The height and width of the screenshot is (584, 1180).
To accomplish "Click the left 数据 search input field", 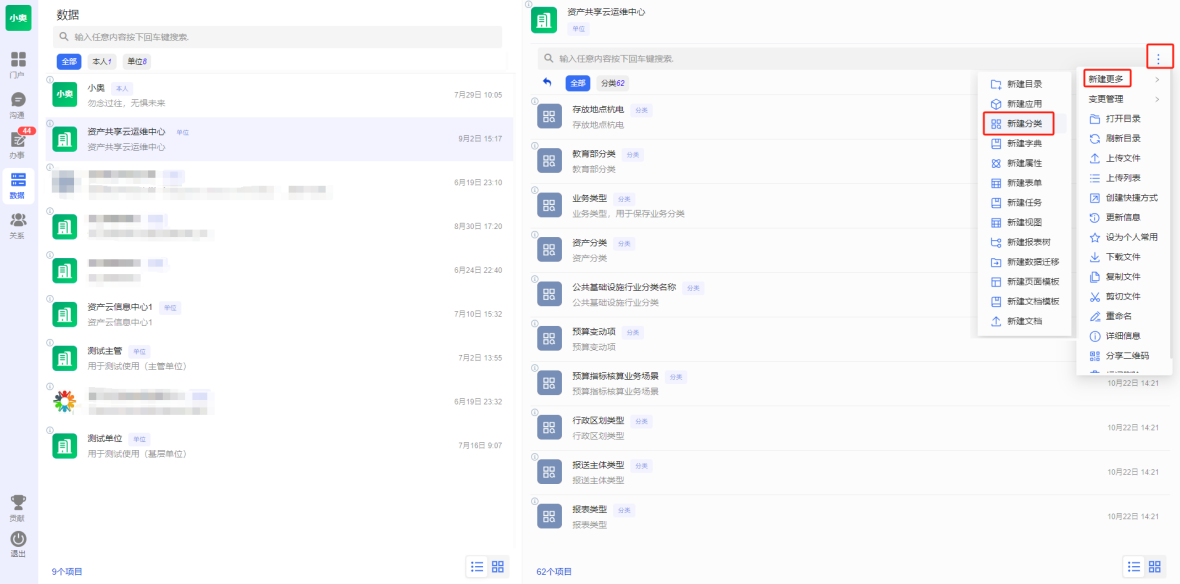I will coord(280,37).
